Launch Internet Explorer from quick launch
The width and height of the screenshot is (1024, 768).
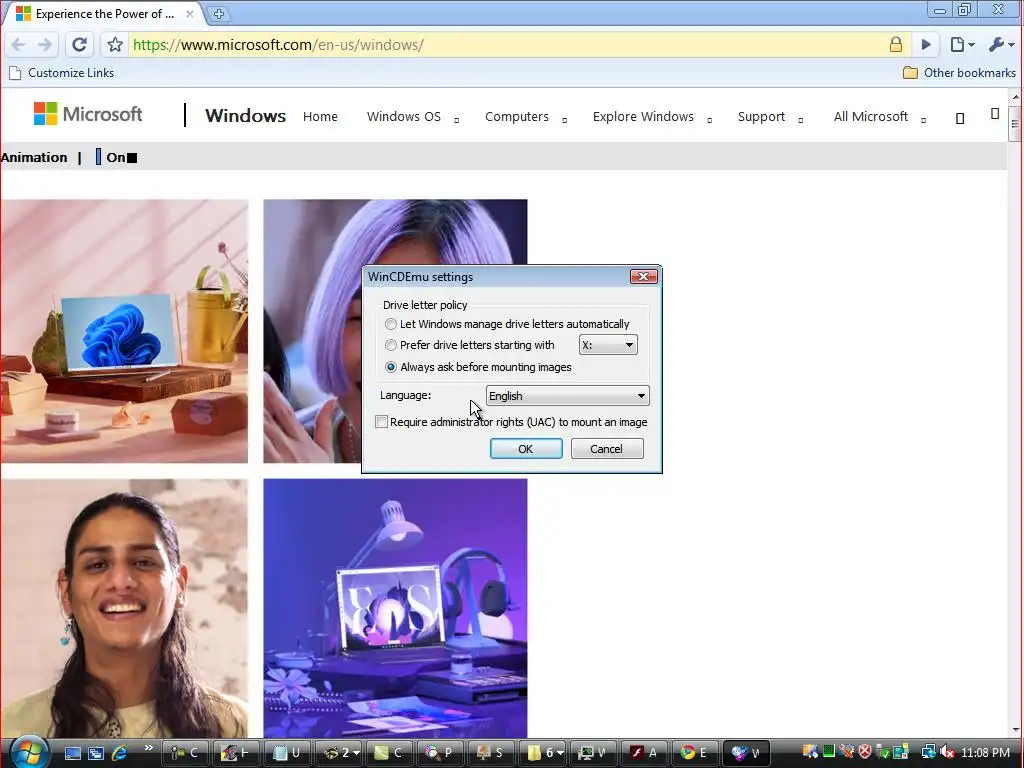point(120,753)
